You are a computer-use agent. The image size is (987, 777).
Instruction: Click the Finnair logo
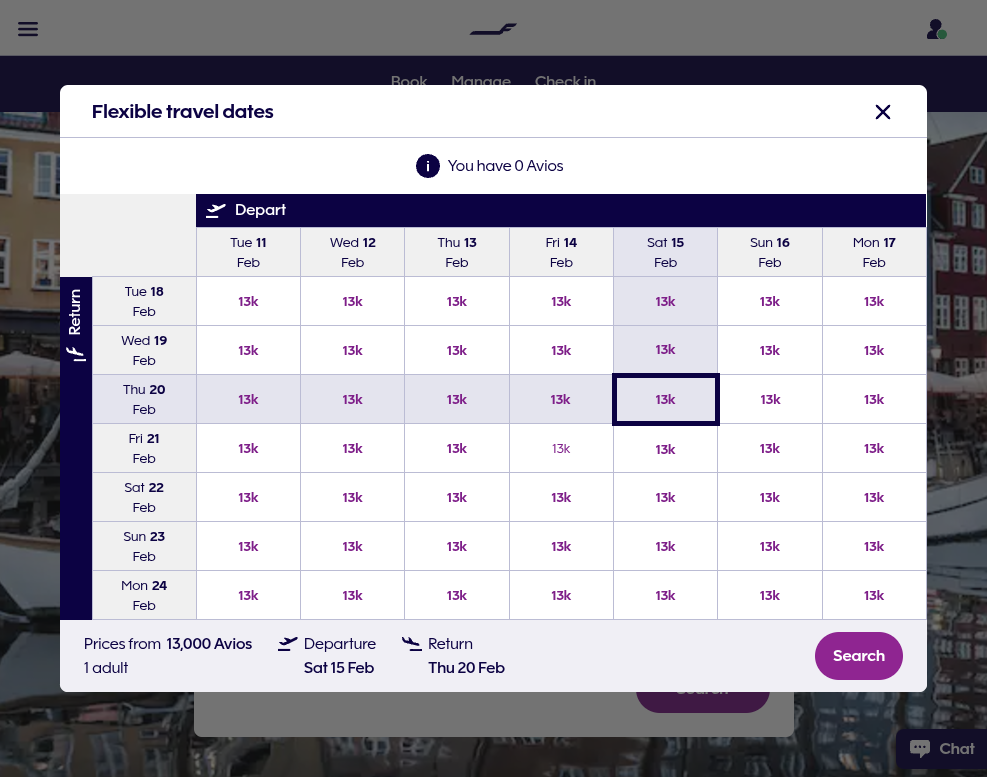(493, 29)
